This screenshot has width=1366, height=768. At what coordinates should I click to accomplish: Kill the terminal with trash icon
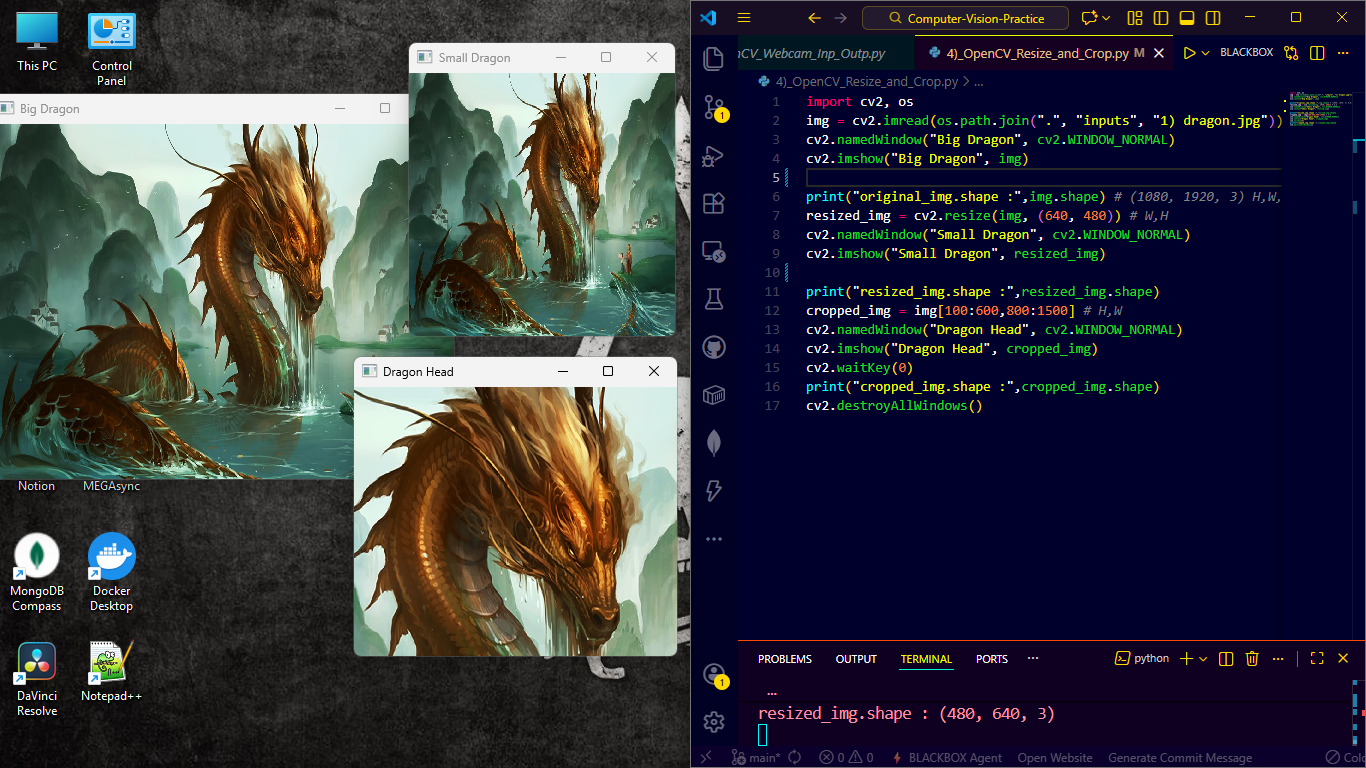[x=1252, y=658]
